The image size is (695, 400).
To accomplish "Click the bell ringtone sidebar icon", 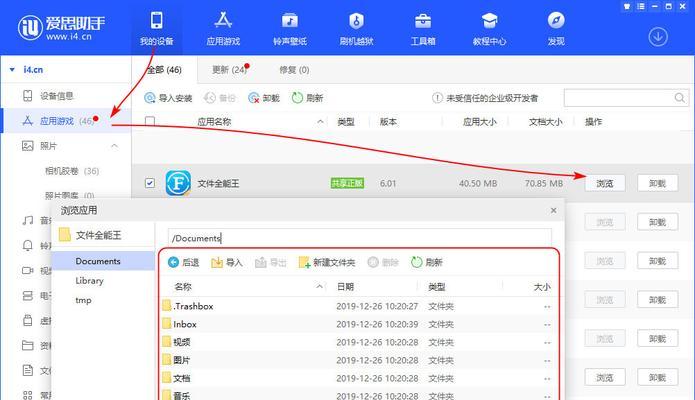I will [27, 245].
